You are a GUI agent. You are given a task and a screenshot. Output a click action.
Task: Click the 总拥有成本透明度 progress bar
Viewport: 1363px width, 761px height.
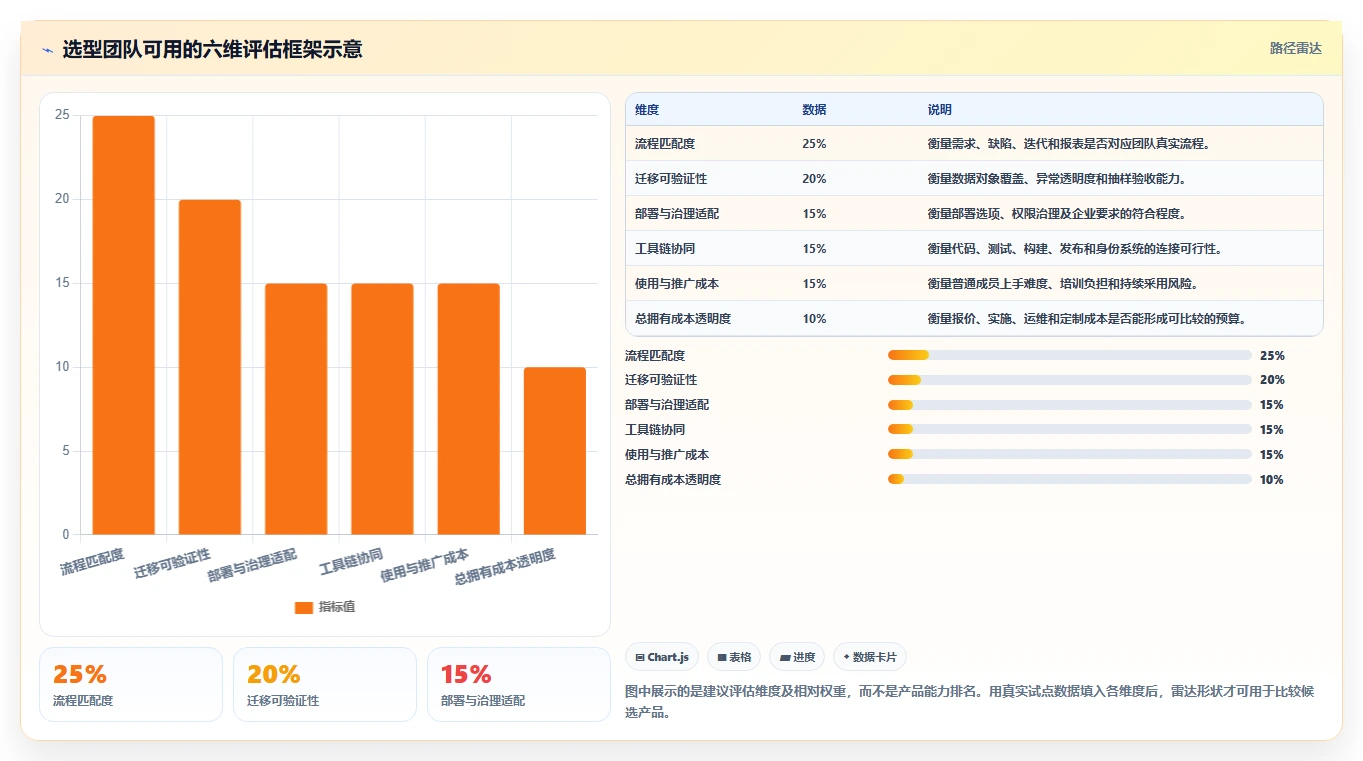click(x=1070, y=480)
